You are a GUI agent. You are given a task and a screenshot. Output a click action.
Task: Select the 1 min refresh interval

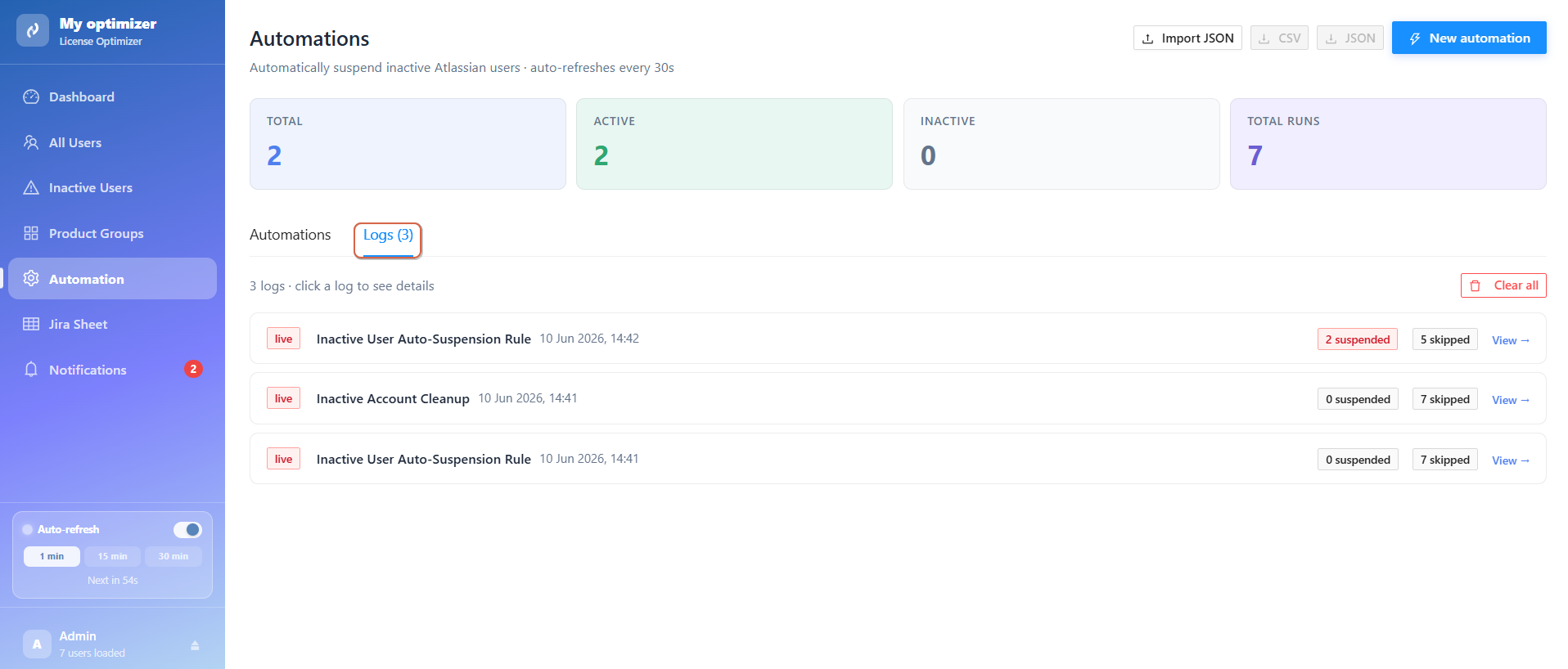(x=52, y=556)
